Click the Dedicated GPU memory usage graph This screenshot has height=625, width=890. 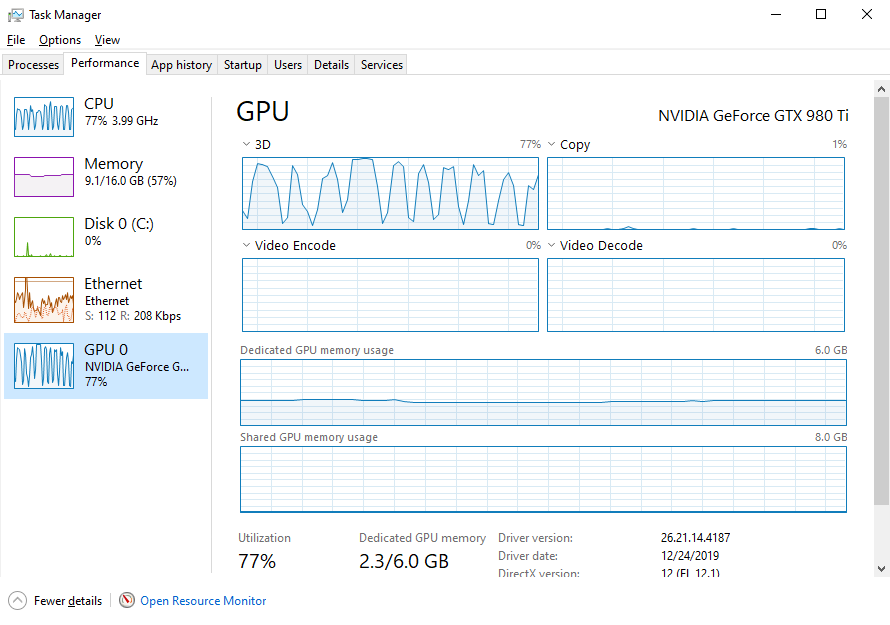tap(543, 393)
